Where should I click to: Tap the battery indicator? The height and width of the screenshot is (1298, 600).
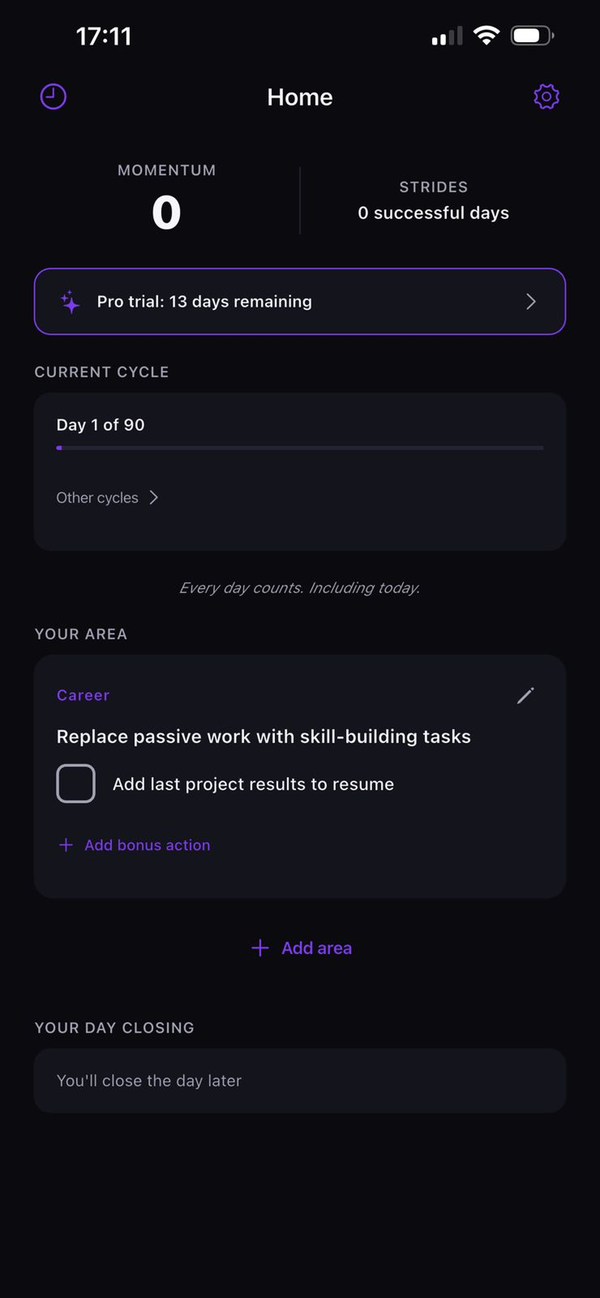pyautogui.click(x=531, y=35)
